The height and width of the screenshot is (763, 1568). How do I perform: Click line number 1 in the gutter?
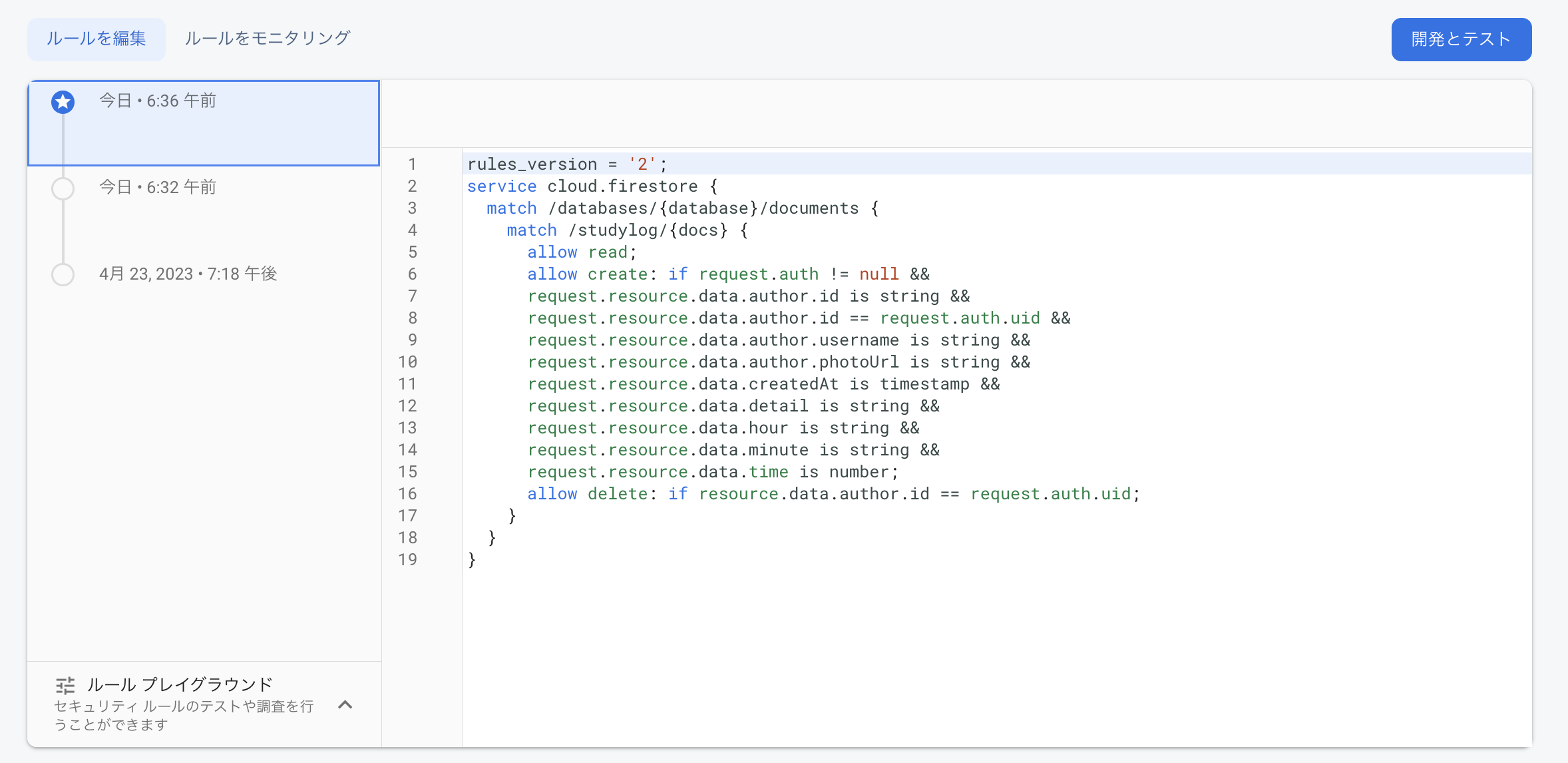412,164
